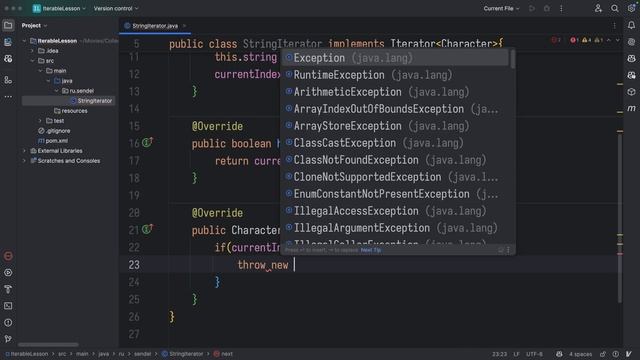Click the 'next' method breadcrumb

click(223, 354)
